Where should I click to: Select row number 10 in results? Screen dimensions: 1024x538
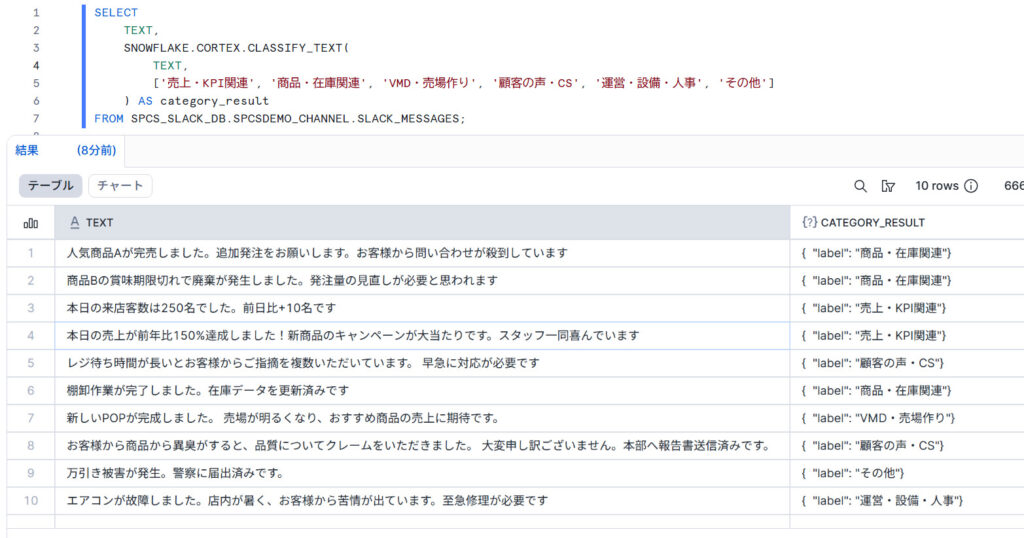[30, 500]
